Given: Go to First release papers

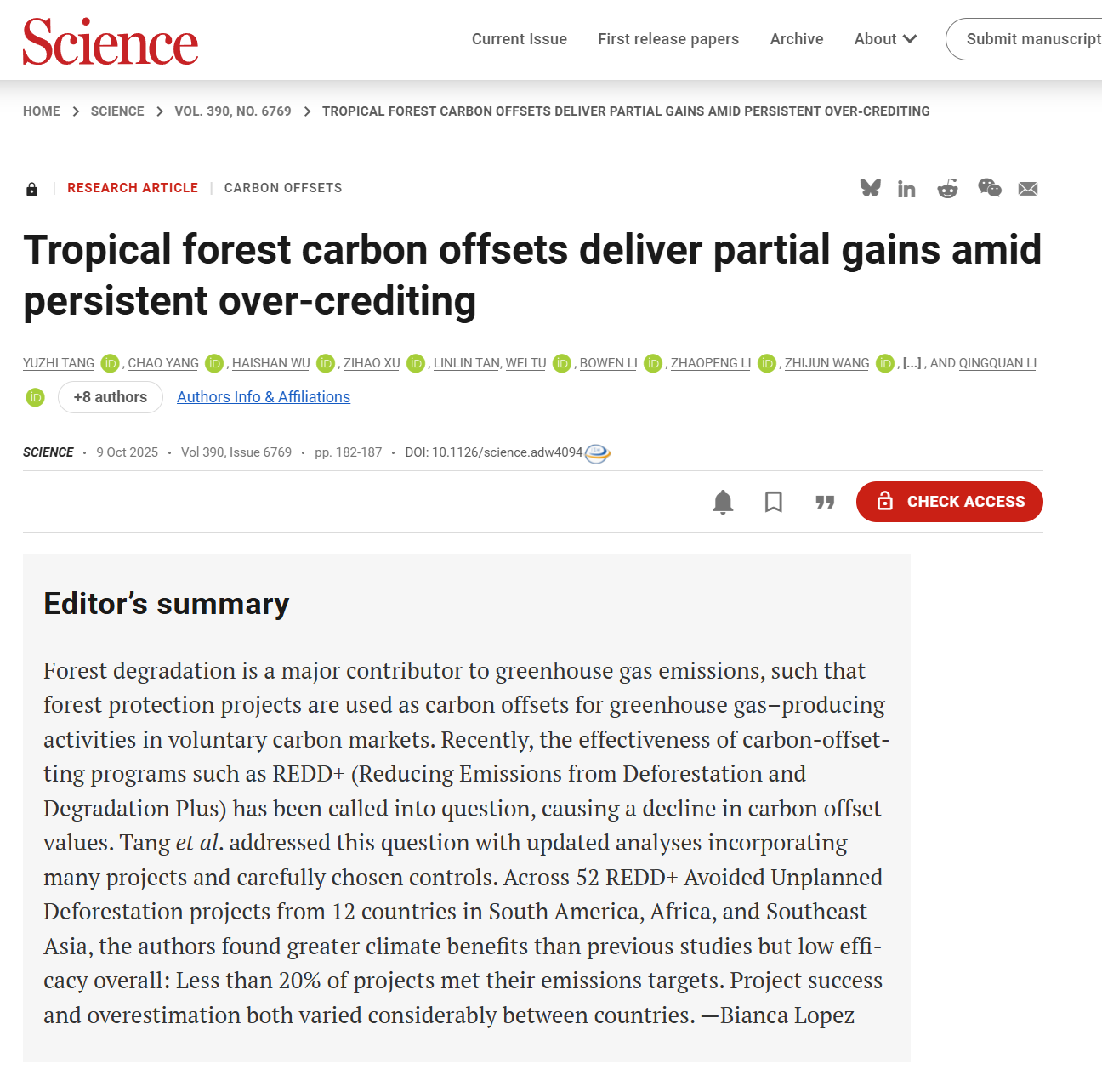Looking at the screenshot, I should click(668, 39).
